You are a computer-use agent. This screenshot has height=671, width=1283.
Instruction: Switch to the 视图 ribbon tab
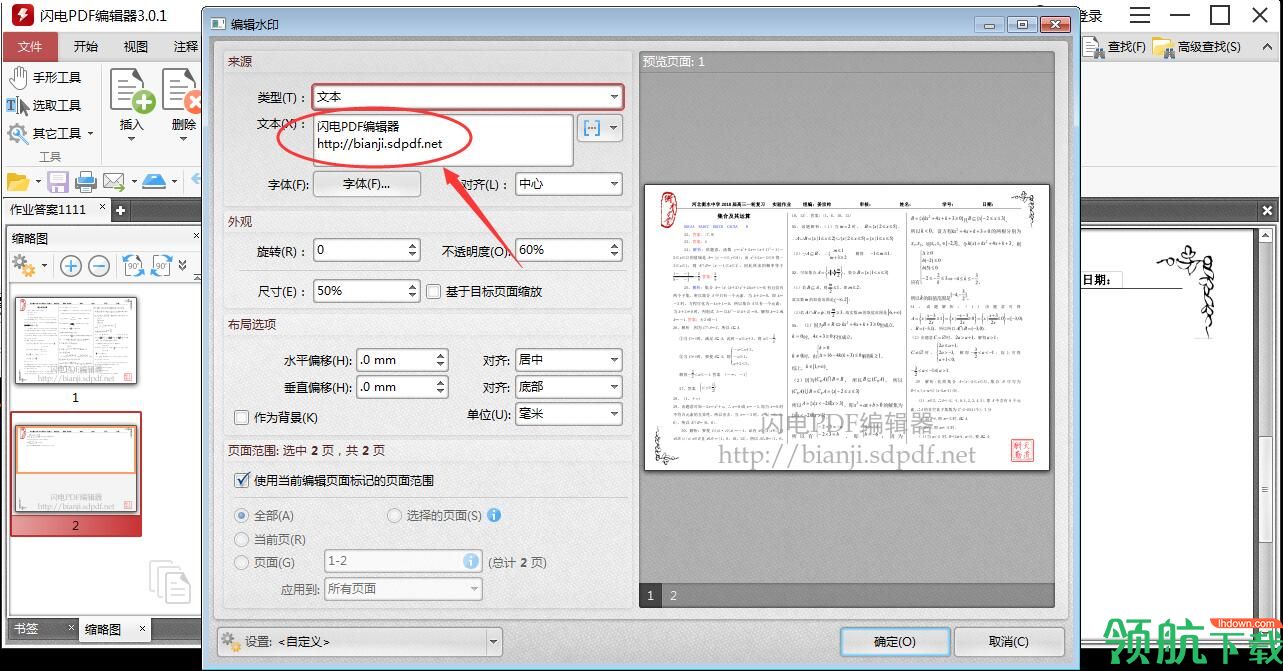pyautogui.click(x=135, y=46)
